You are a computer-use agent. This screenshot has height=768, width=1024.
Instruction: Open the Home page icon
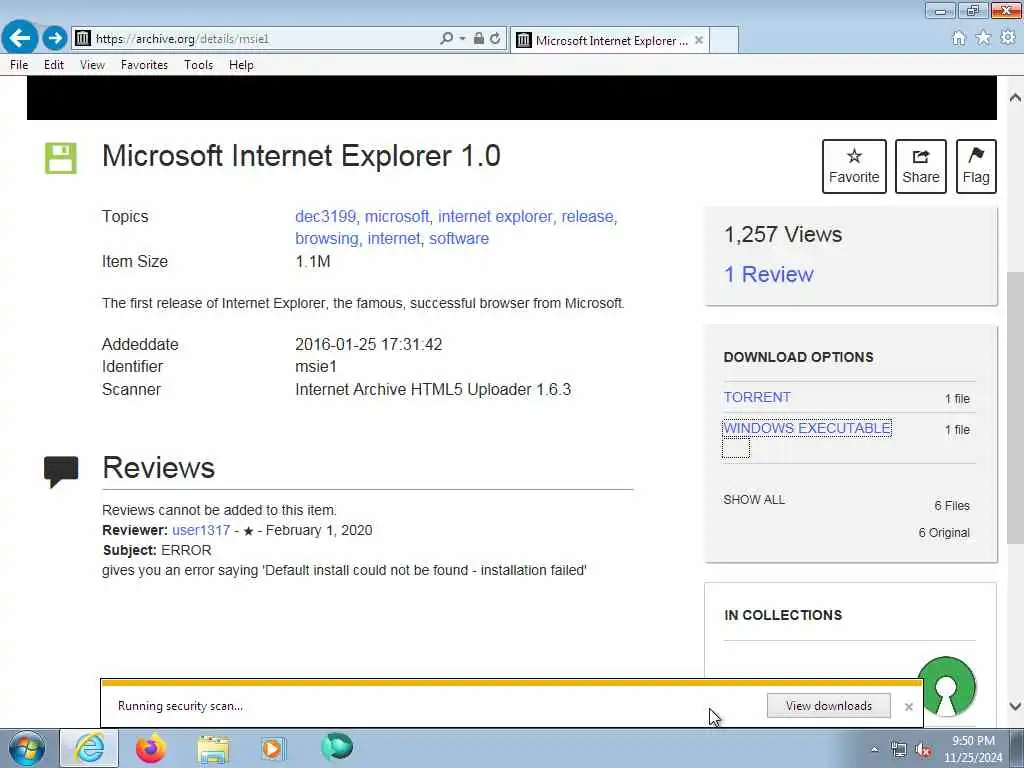pos(959,38)
